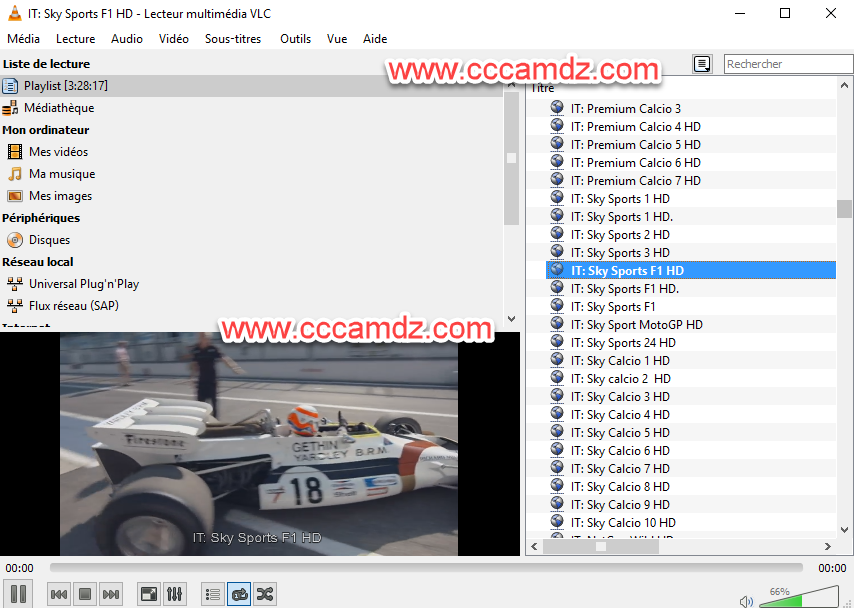Select highlighted IT: Sky Sports F1 HD
This screenshot has height=608, width=854.
tap(691, 270)
